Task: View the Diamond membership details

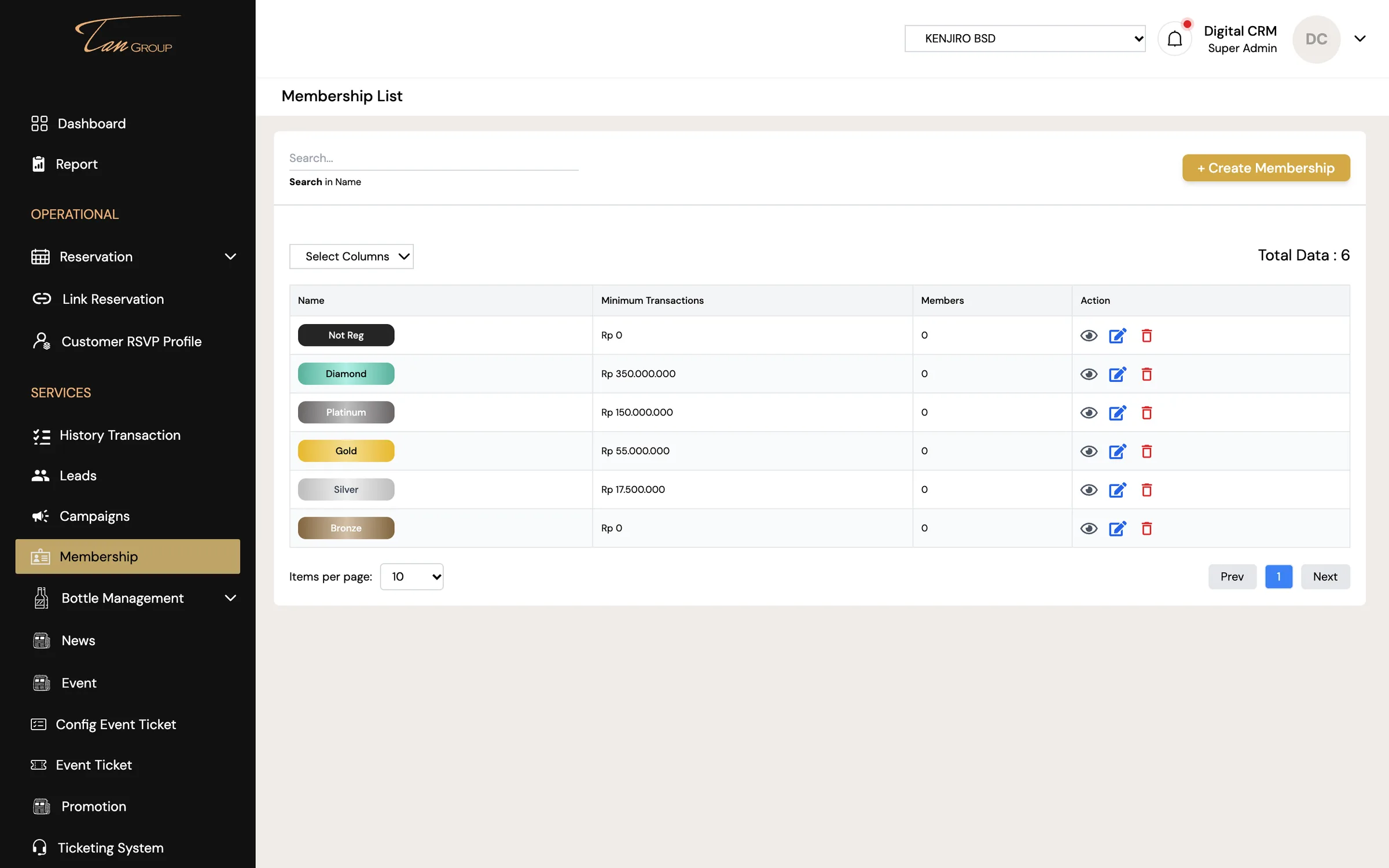Action: [x=1089, y=374]
